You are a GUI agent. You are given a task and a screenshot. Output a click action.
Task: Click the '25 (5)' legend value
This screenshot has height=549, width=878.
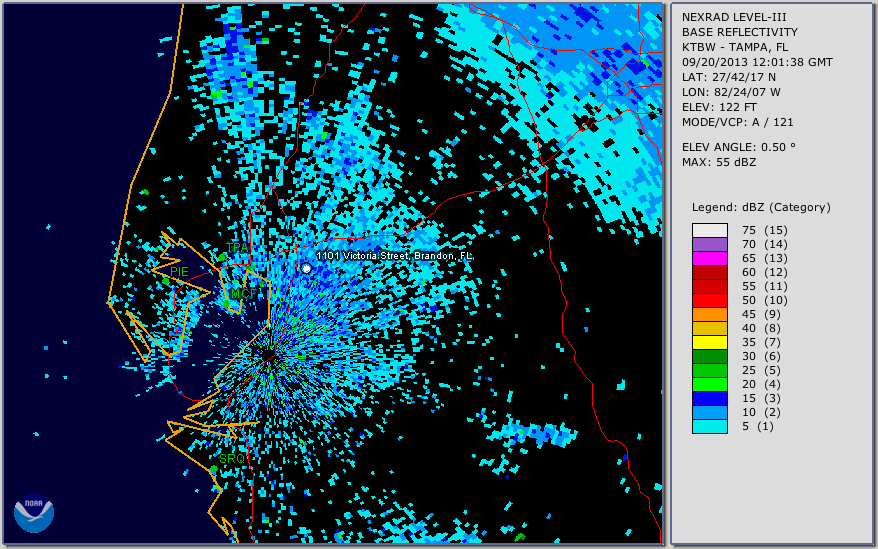[x=761, y=370]
